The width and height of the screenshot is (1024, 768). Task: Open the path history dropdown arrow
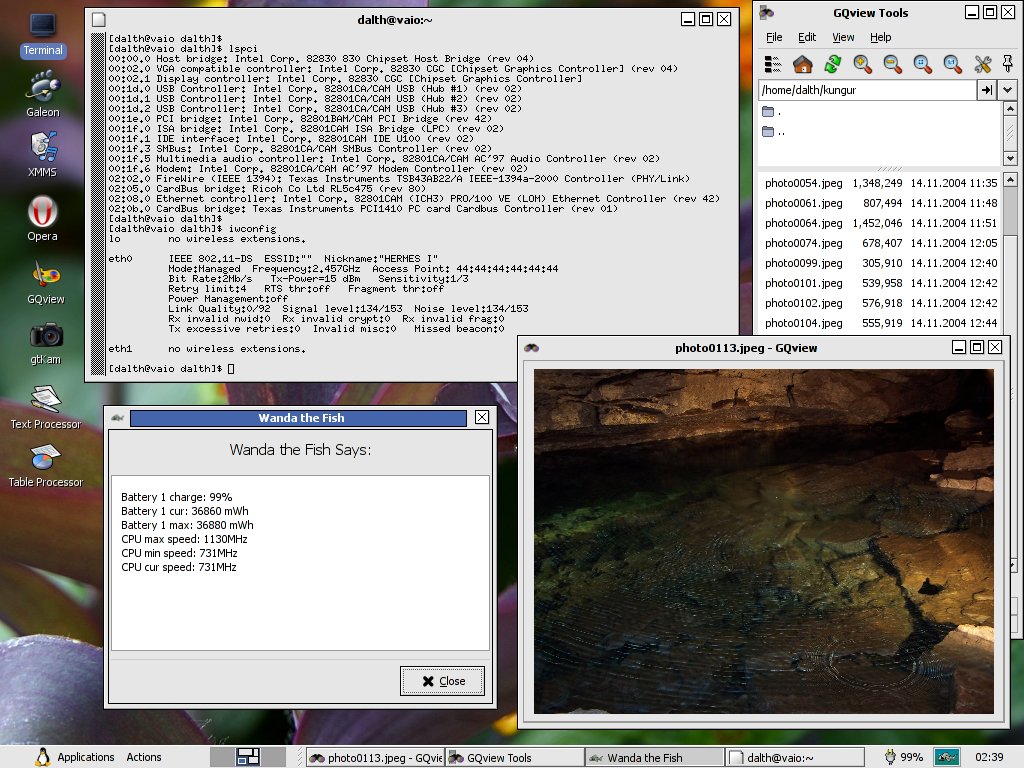click(1008, 90)
